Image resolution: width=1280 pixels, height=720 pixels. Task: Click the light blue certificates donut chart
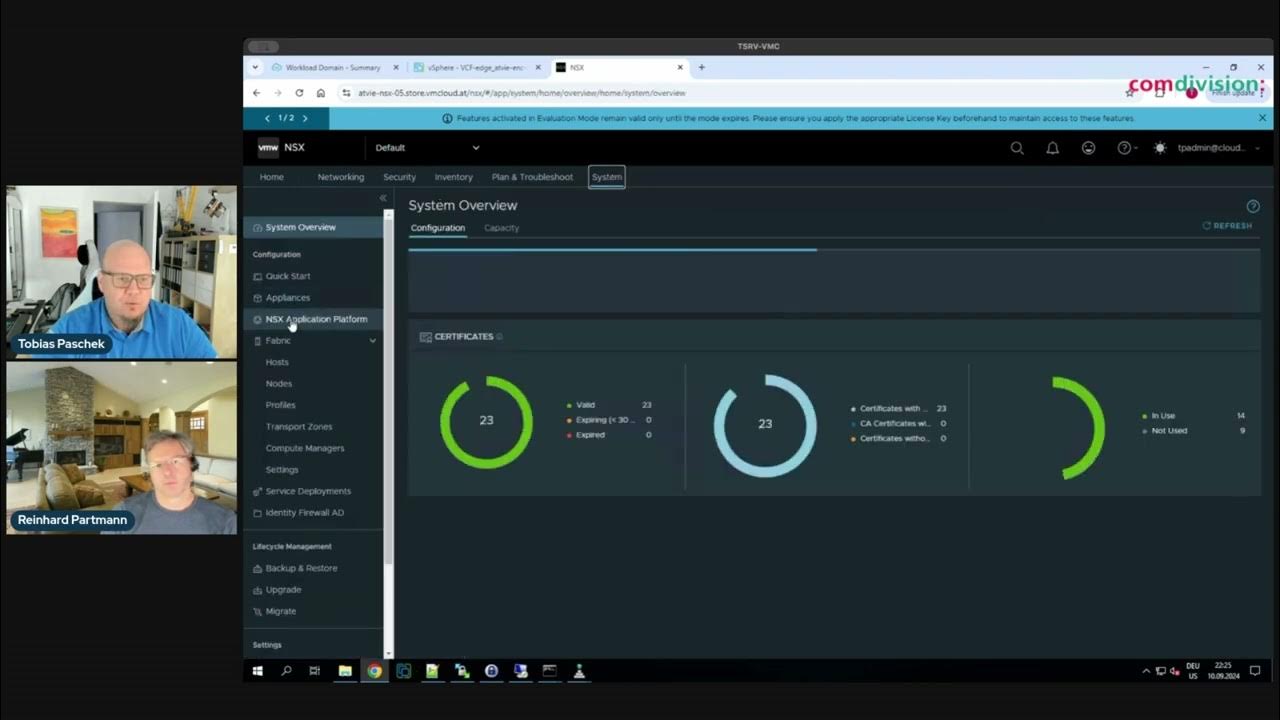[764, 425]
